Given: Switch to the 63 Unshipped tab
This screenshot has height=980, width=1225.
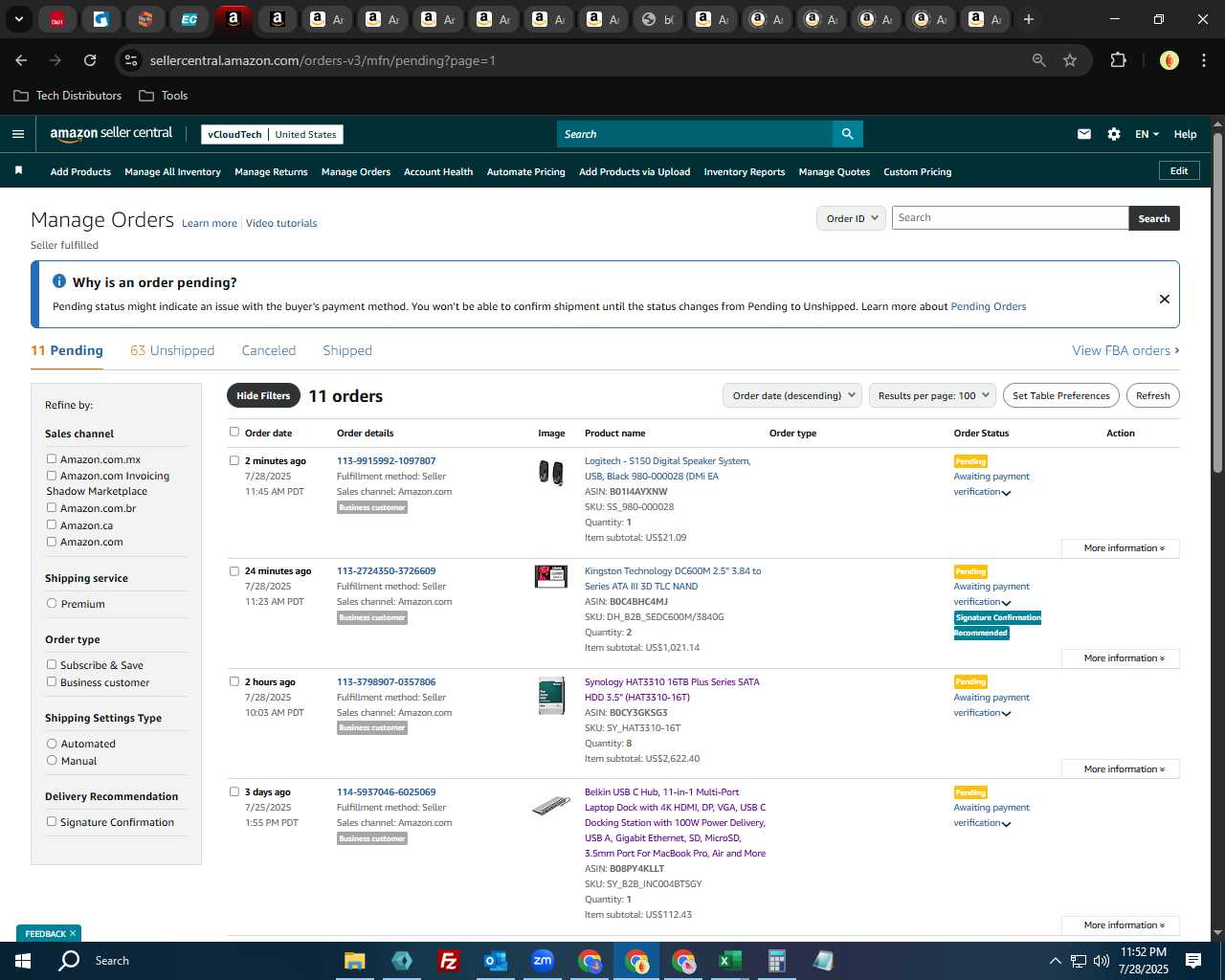Looking at the screenshot, I should (x=172, y=351).
